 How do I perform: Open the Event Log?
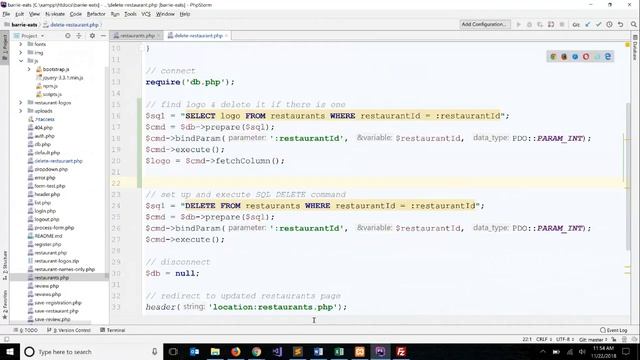[x=614, y=330]
